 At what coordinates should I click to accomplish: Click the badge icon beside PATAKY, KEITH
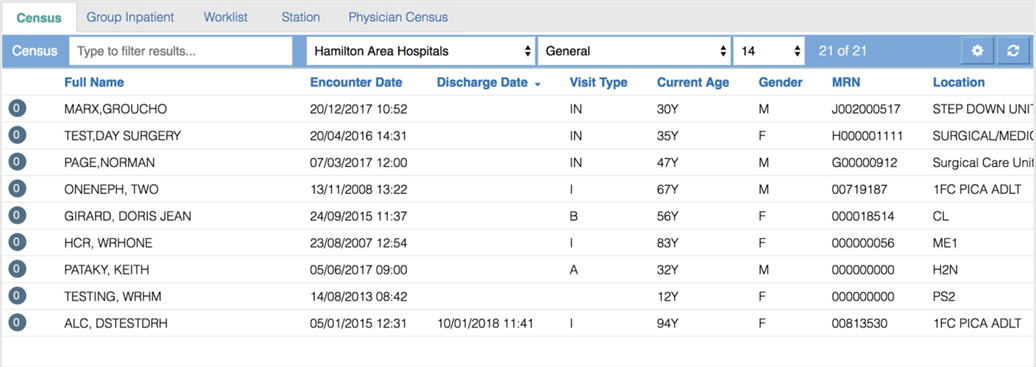pyautogui.click(x=17, y=269)
